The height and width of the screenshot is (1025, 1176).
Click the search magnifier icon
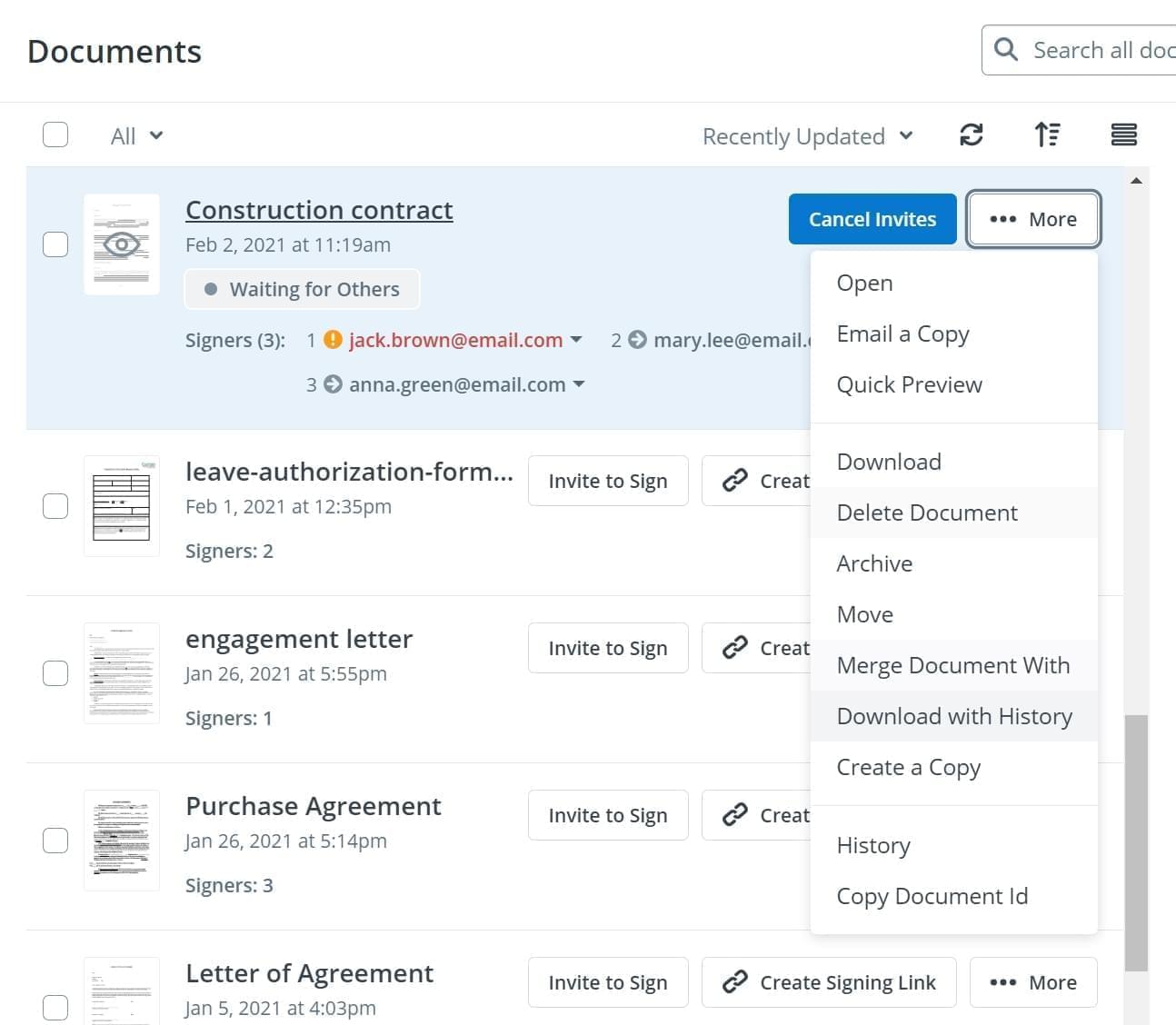pos(1006,49)
